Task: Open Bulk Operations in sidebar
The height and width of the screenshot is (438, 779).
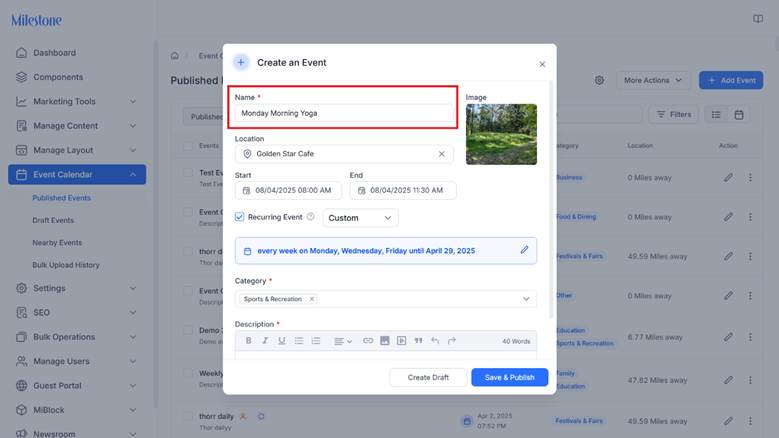Action: click(64, 337)
